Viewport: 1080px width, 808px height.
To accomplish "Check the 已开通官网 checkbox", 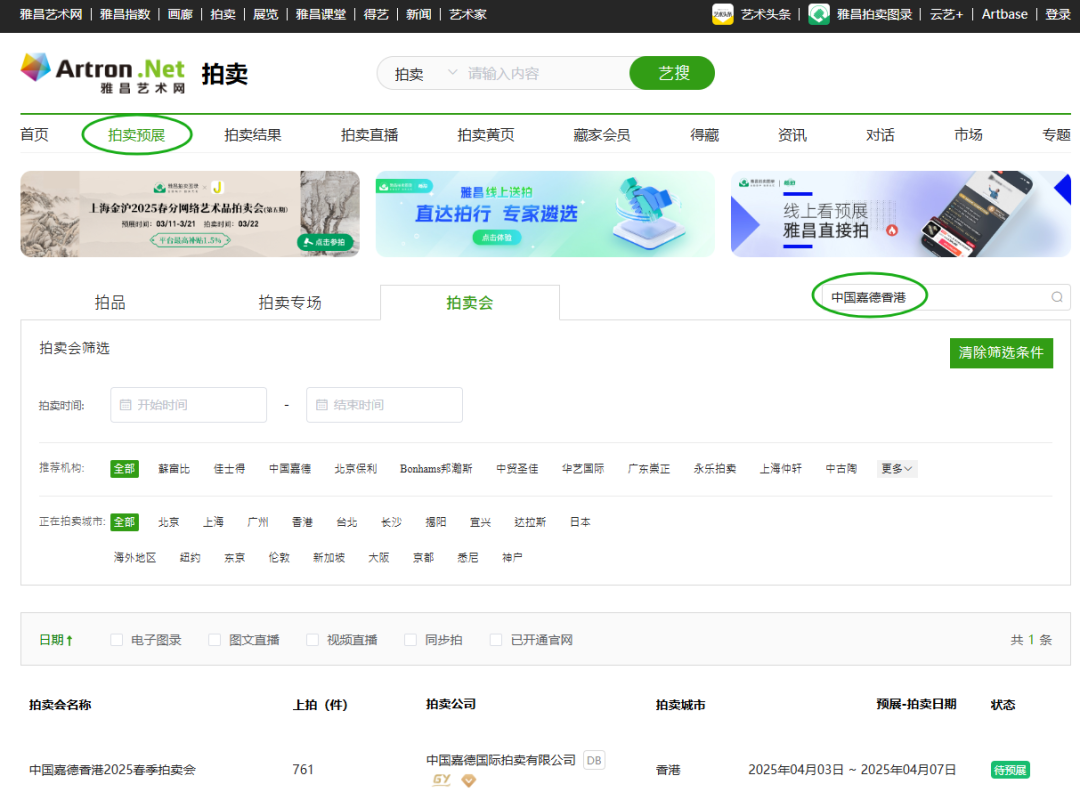I will tap(496, 640).
